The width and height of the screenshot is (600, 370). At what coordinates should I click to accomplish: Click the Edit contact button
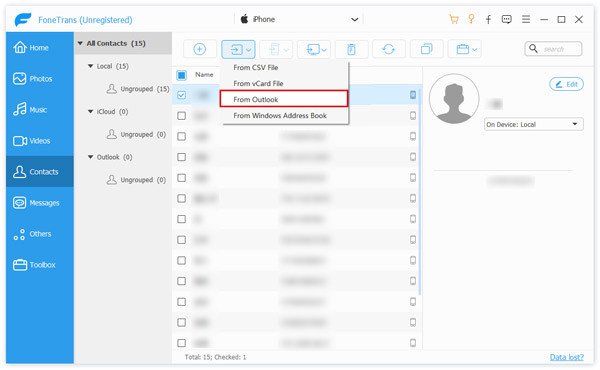566,84
